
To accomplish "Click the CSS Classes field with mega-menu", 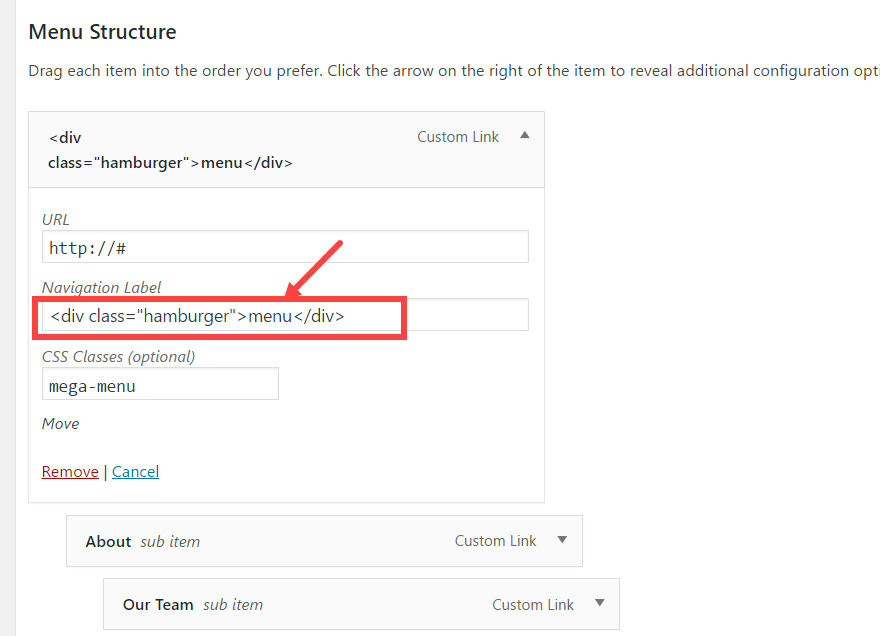I will click(160, 384).
